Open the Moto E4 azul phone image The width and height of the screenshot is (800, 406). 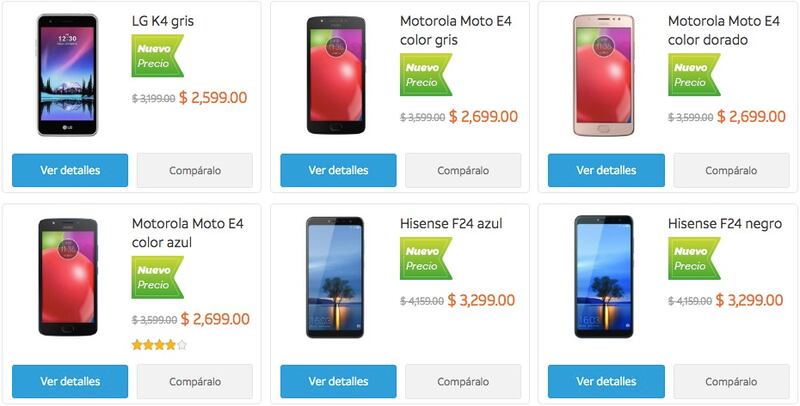67,277
